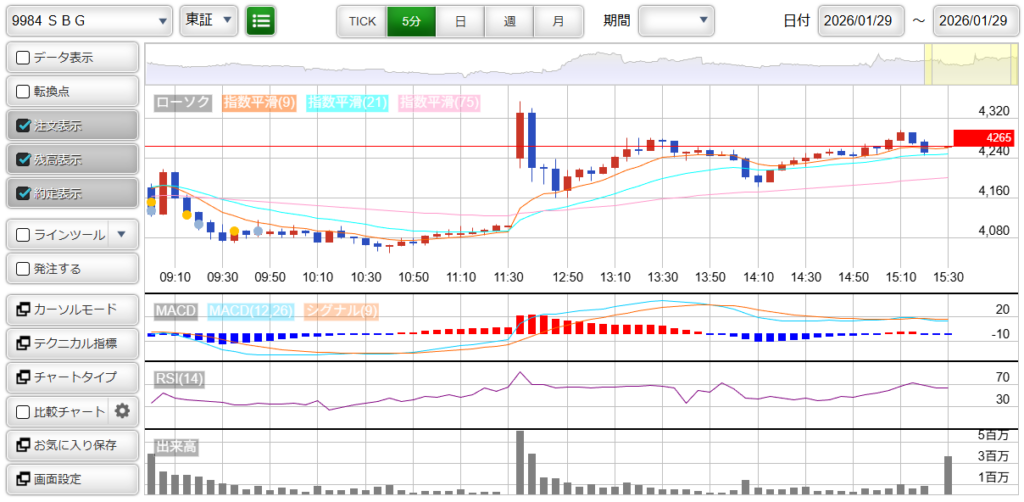Switch to the TICK chart interval

[361, 20]
